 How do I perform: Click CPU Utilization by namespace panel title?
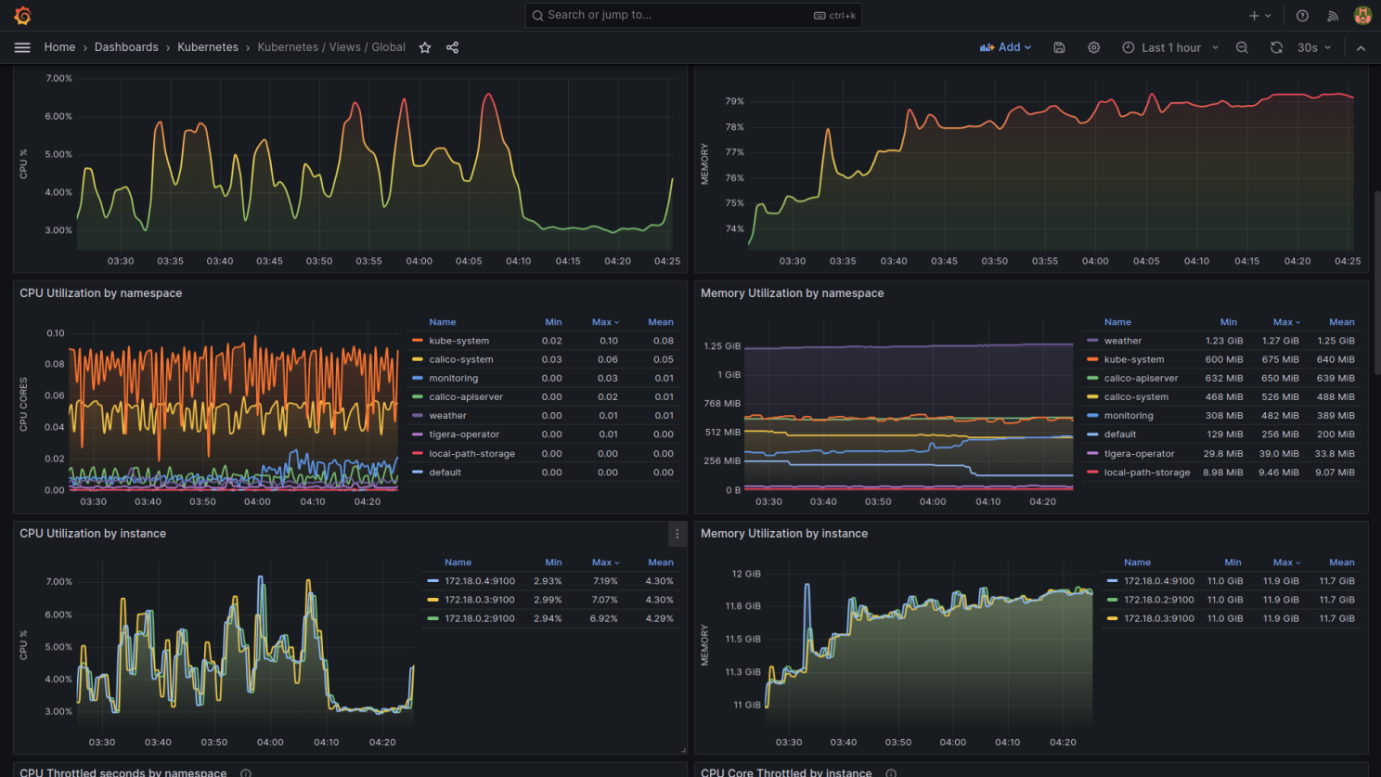tap(101, 293)
